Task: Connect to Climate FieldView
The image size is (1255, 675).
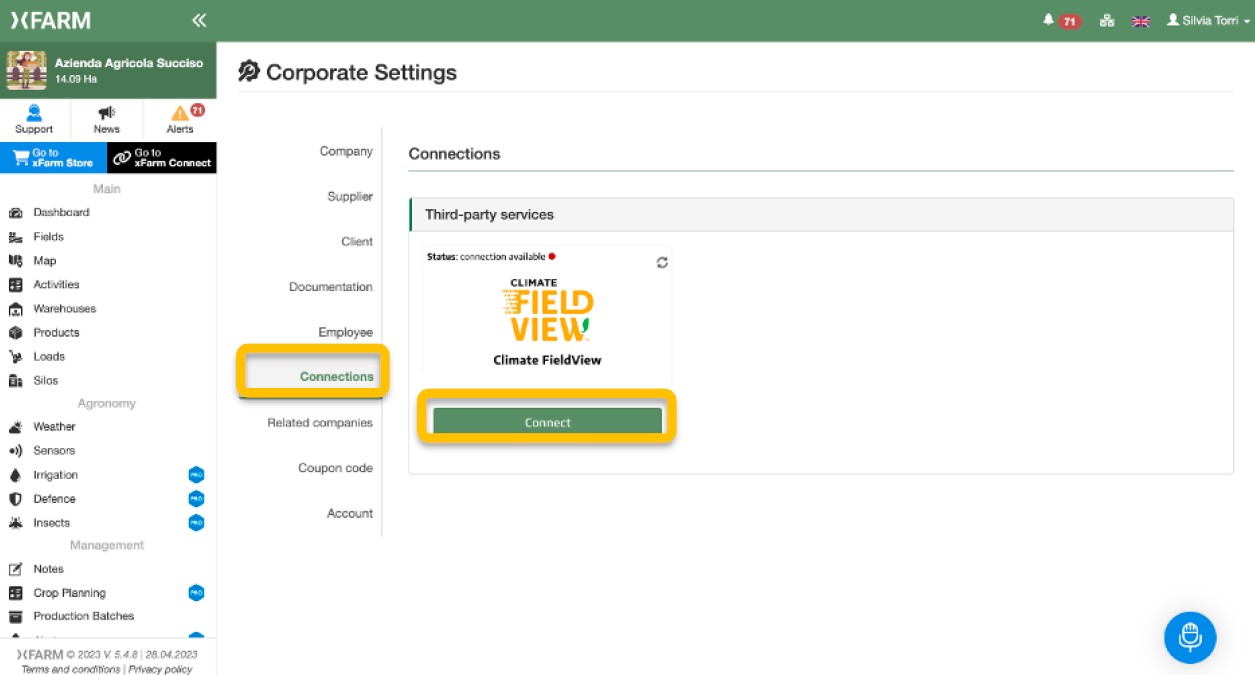Action: coord(547,422)
